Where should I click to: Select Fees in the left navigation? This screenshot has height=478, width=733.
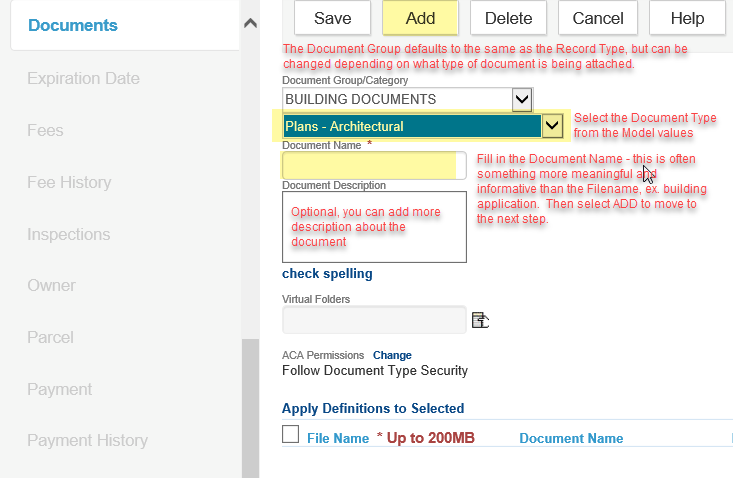pos(45,130)
